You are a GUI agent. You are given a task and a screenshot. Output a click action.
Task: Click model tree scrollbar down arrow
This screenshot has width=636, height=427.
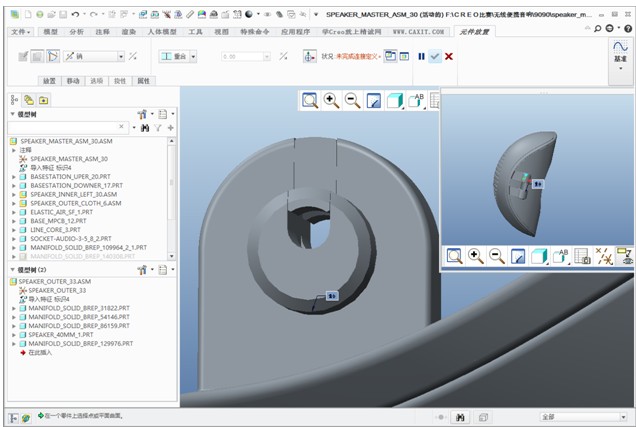172,256
